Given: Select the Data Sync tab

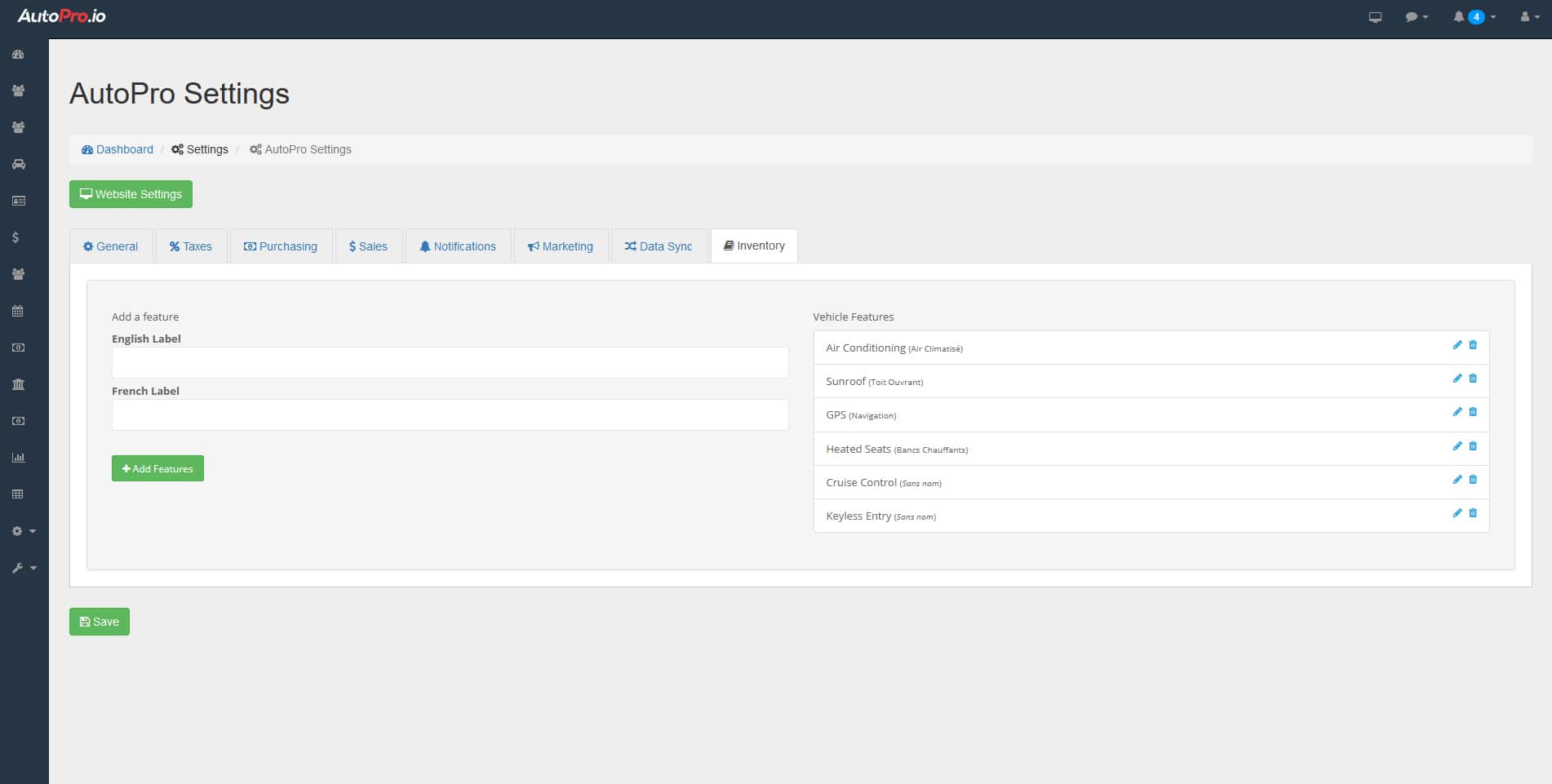Looking at the screenshot, I should (658, 246).
